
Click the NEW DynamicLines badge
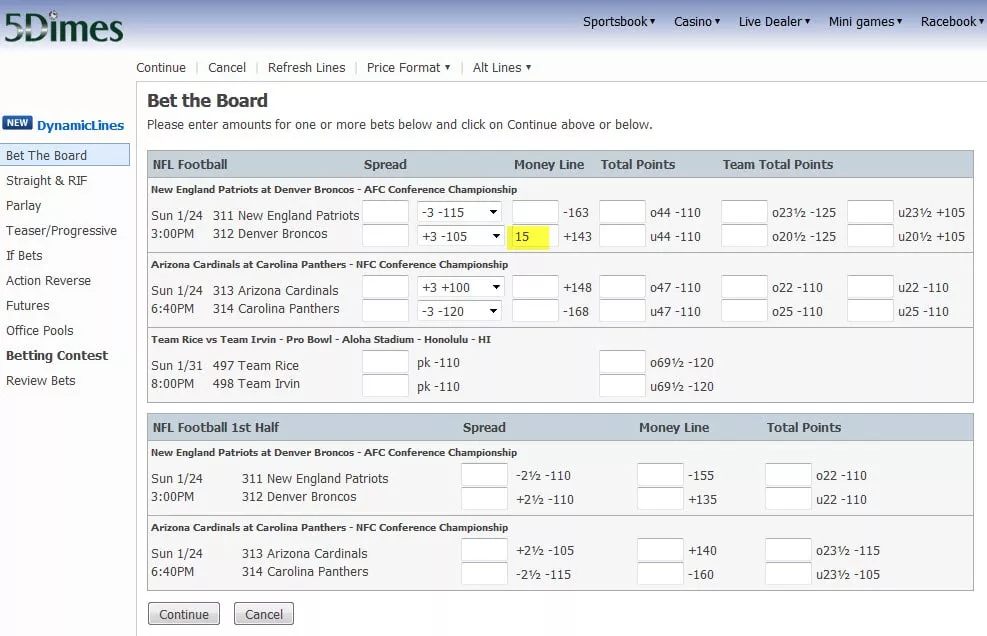64,125
